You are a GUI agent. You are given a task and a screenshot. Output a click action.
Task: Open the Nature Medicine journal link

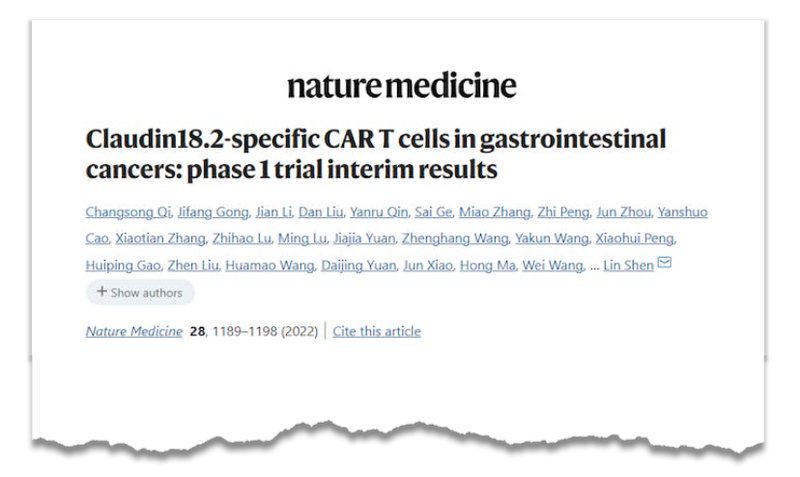pyautogui.click(x=134, y=332)
